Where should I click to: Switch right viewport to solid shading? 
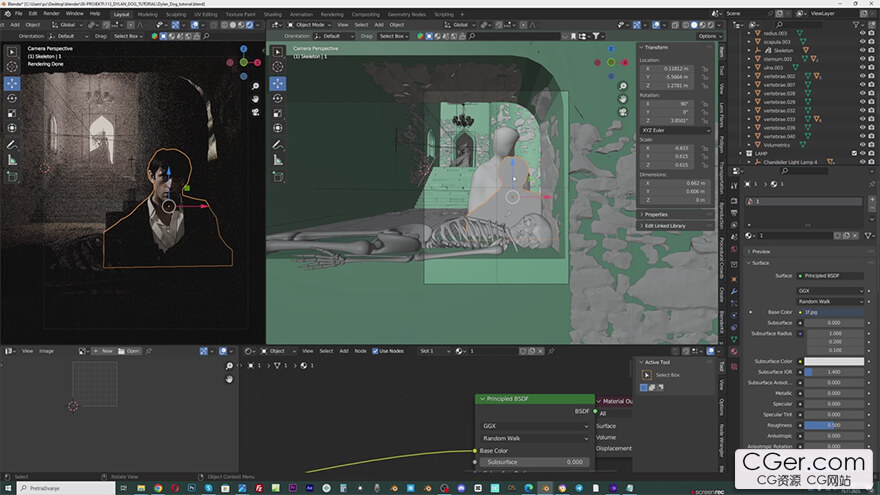pyautogui.click(x=694, y=25)
